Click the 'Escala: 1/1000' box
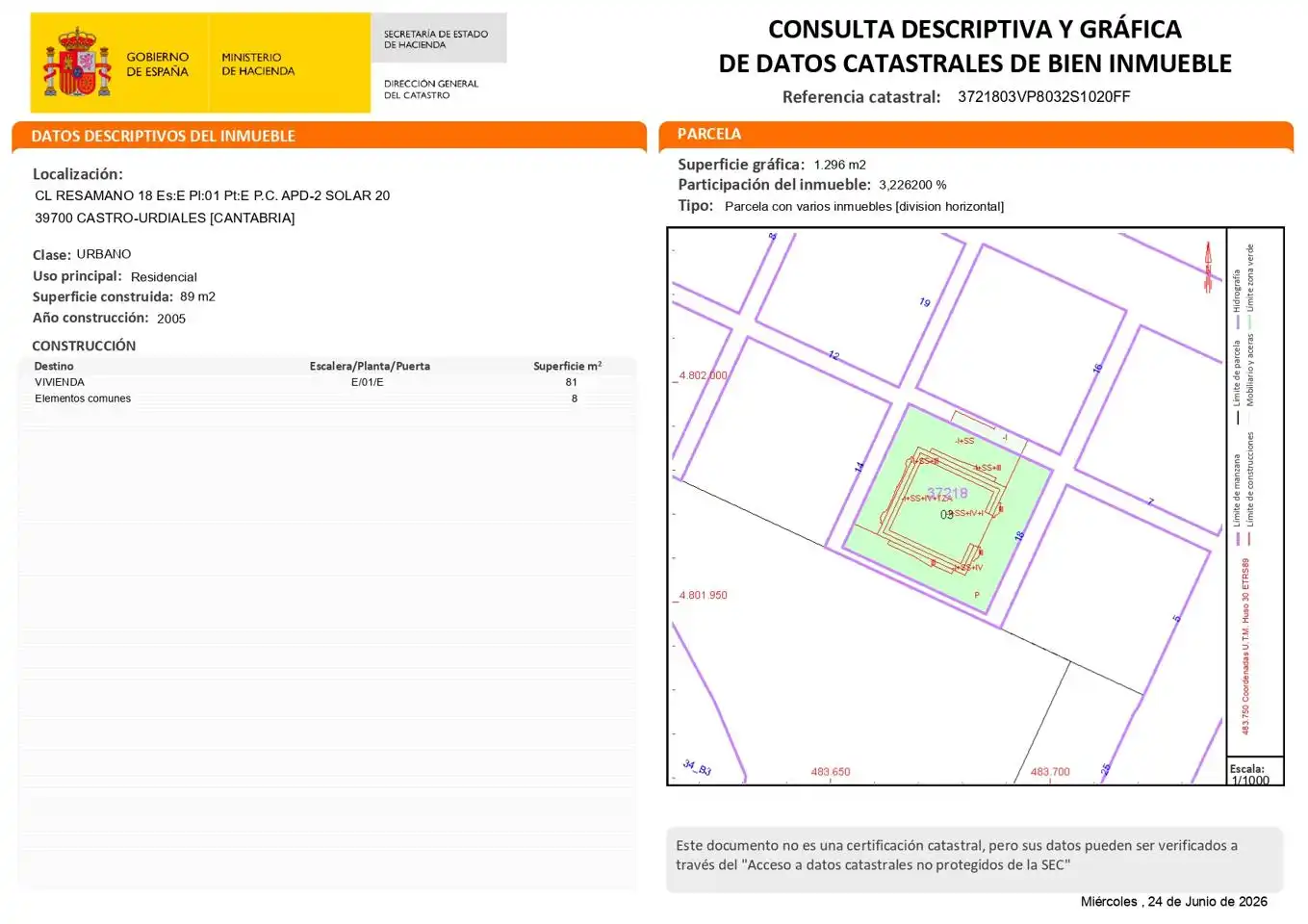 [x=1254, y=773]
